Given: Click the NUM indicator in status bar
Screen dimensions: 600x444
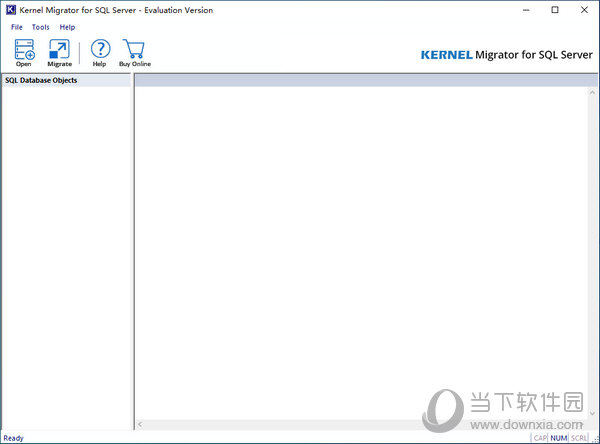Looking at the screenshot, I should click(559, 438).
